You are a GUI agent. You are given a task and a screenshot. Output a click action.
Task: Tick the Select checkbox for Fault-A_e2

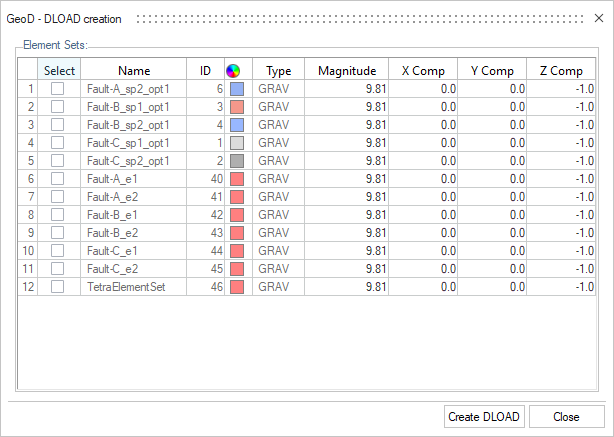pos(58,197)
